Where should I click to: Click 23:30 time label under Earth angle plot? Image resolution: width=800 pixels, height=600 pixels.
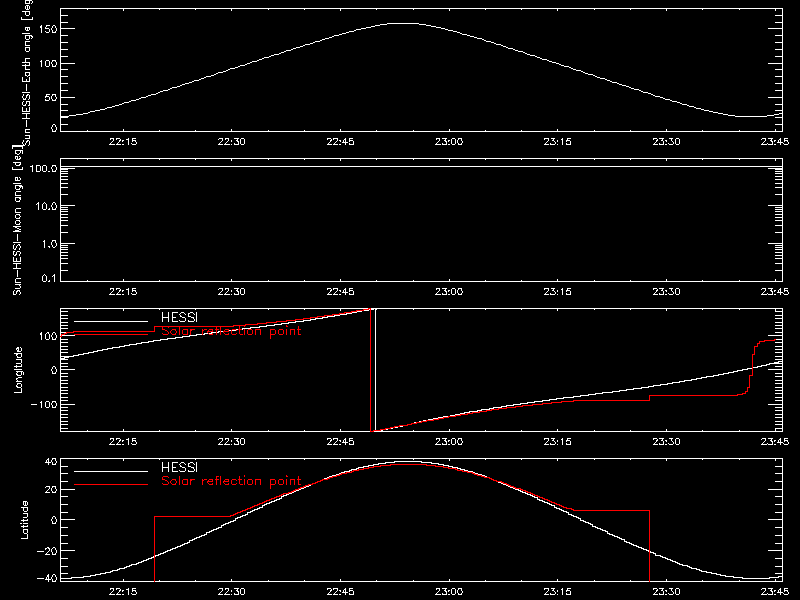(666, 142)
